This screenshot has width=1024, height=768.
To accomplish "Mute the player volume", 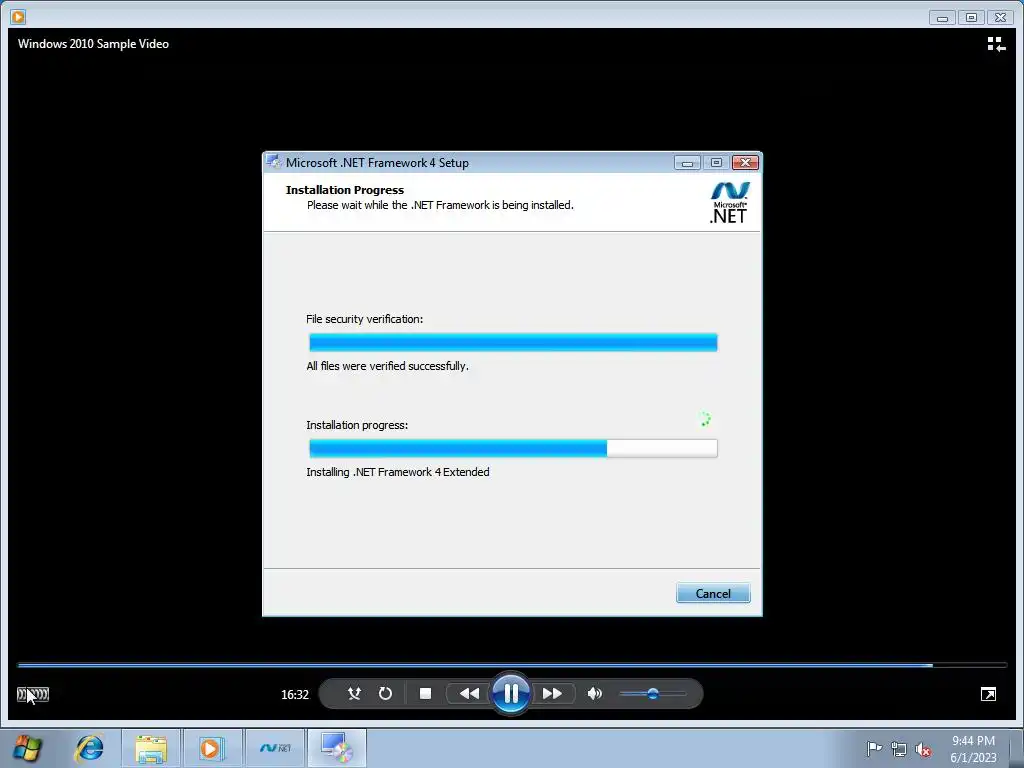I will tap(594, 694).
